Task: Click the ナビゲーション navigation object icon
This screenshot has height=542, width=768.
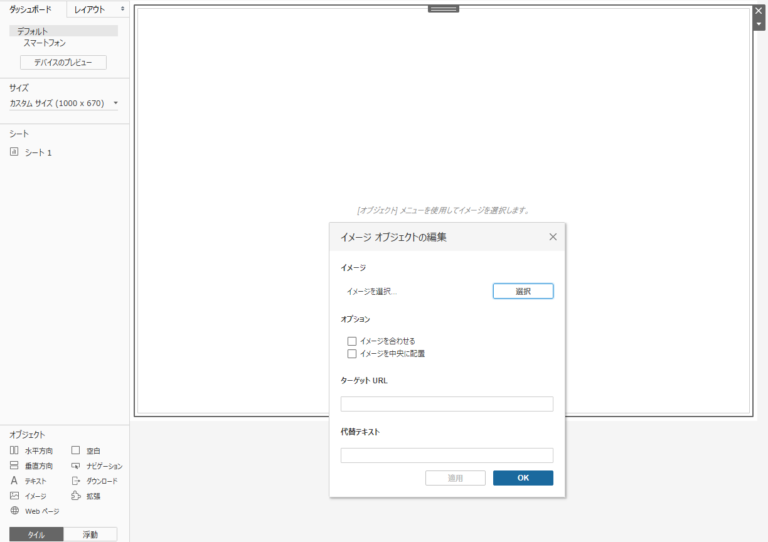Action: [76, 466]
